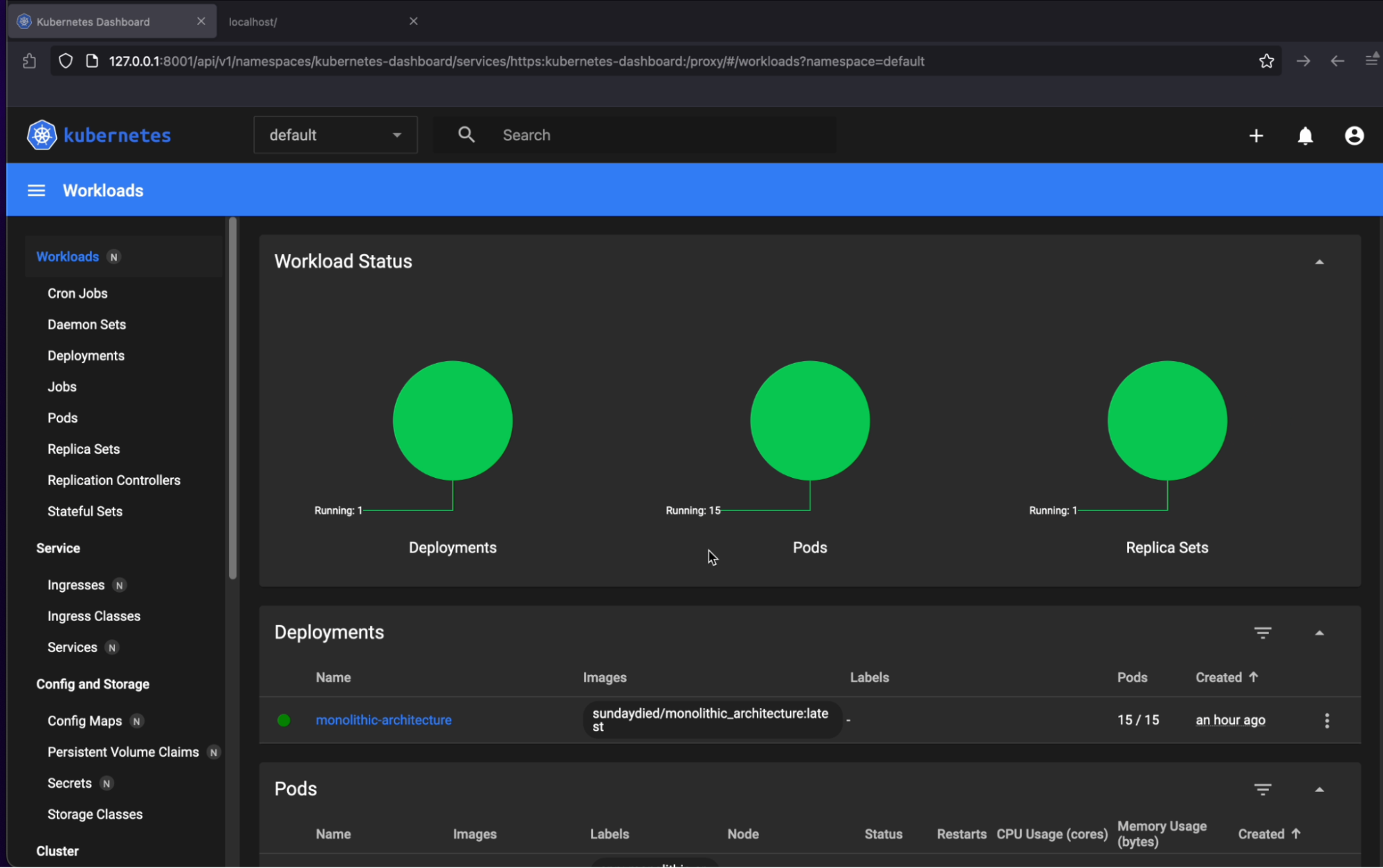Open Cron Jobs in sidebar
Image resolution: width=1383 pixels, height=868 pixels.
click(x=77, y=293)
